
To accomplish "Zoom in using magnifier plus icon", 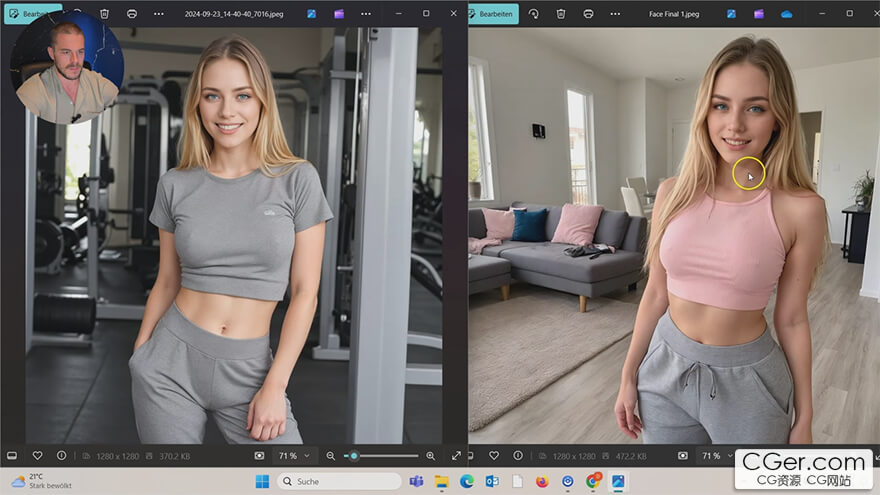I will tap(431, 456).
